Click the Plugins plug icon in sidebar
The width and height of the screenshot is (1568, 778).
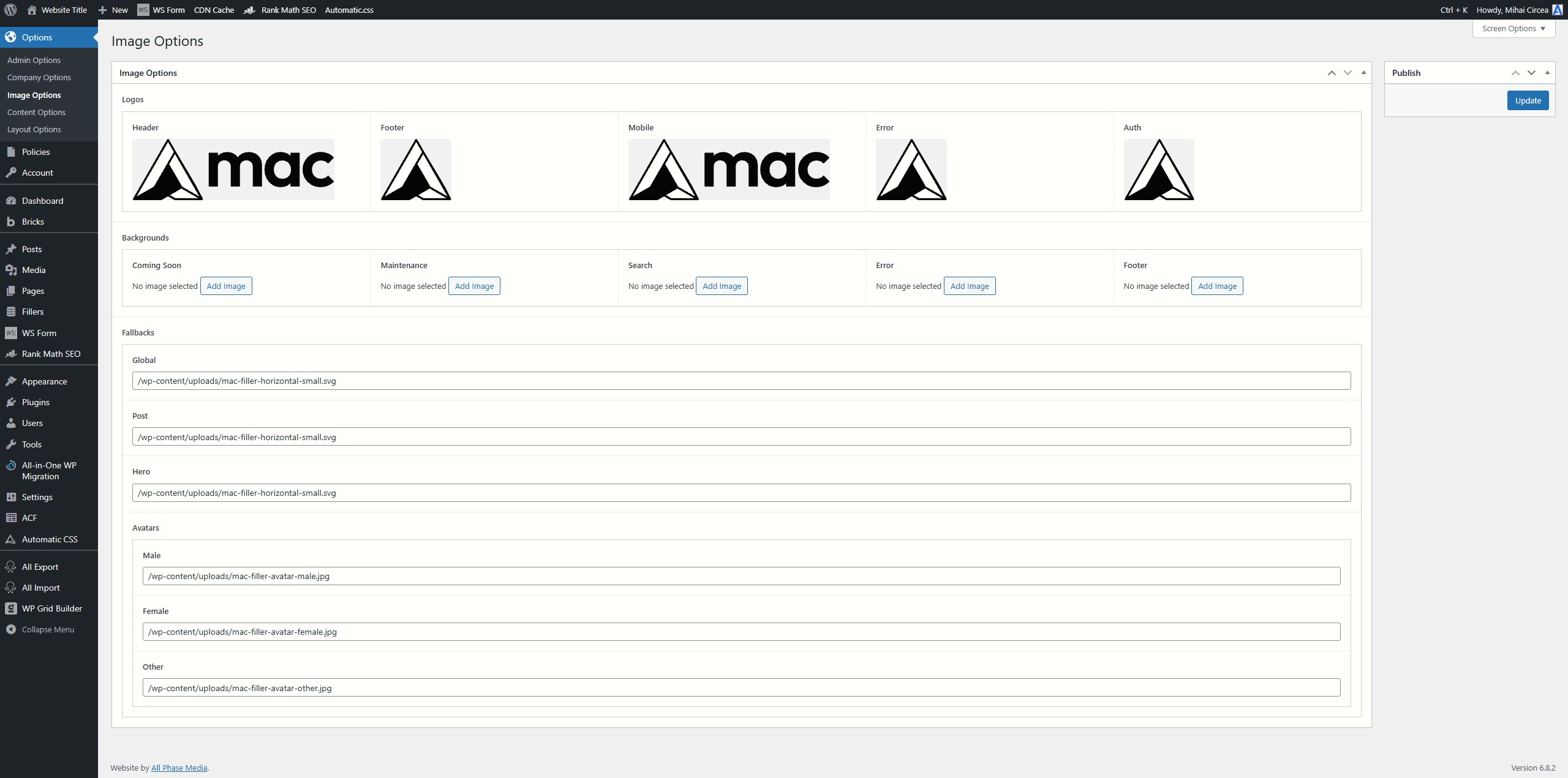click(x=11, y=402)
